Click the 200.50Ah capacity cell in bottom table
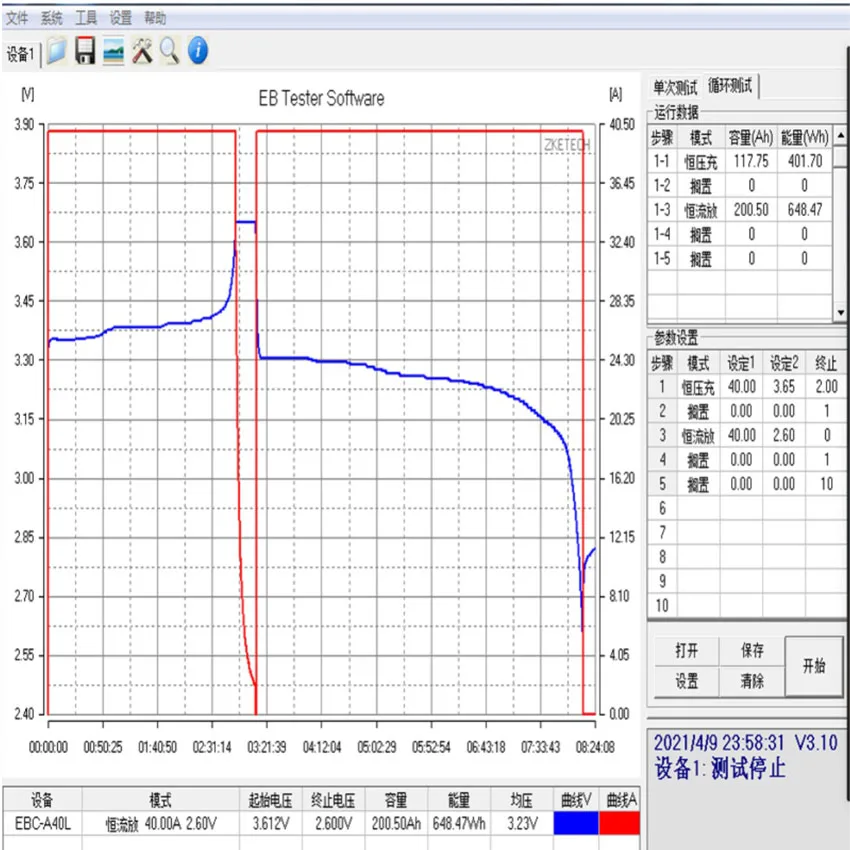 tap(396, 823)
